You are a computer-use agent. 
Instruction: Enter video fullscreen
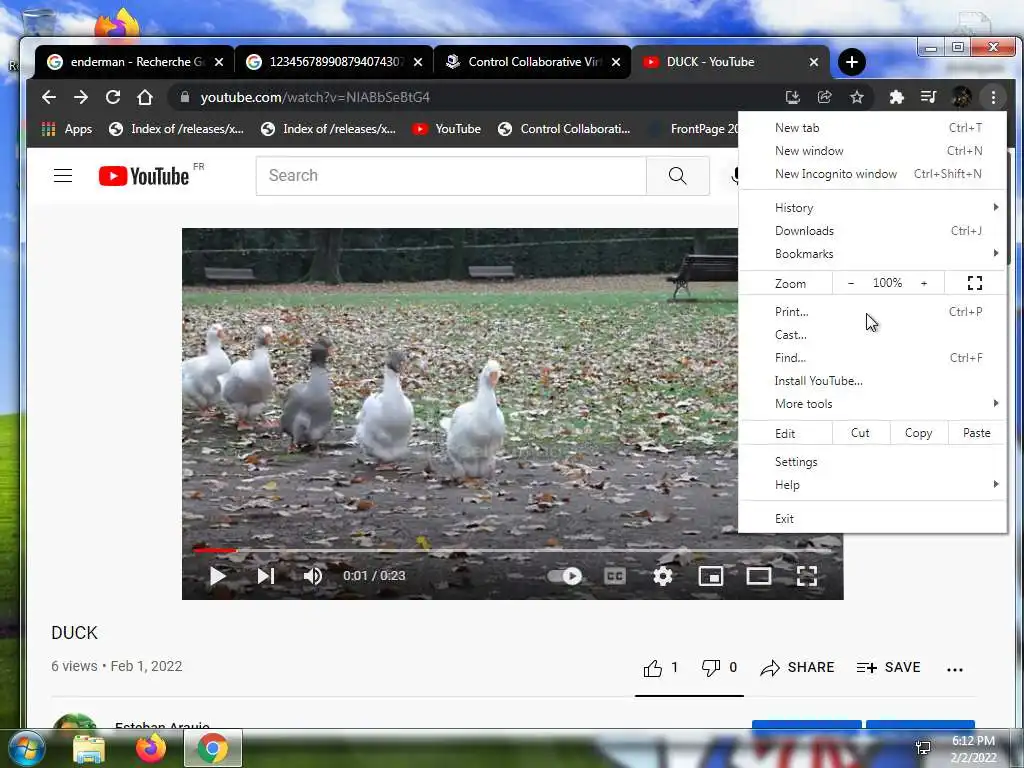click(x=807, y=576)
